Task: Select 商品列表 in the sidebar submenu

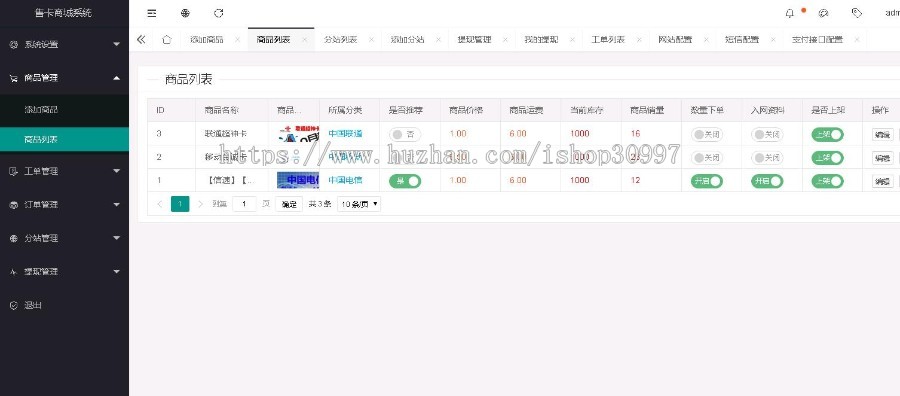Action: point(64,139)
